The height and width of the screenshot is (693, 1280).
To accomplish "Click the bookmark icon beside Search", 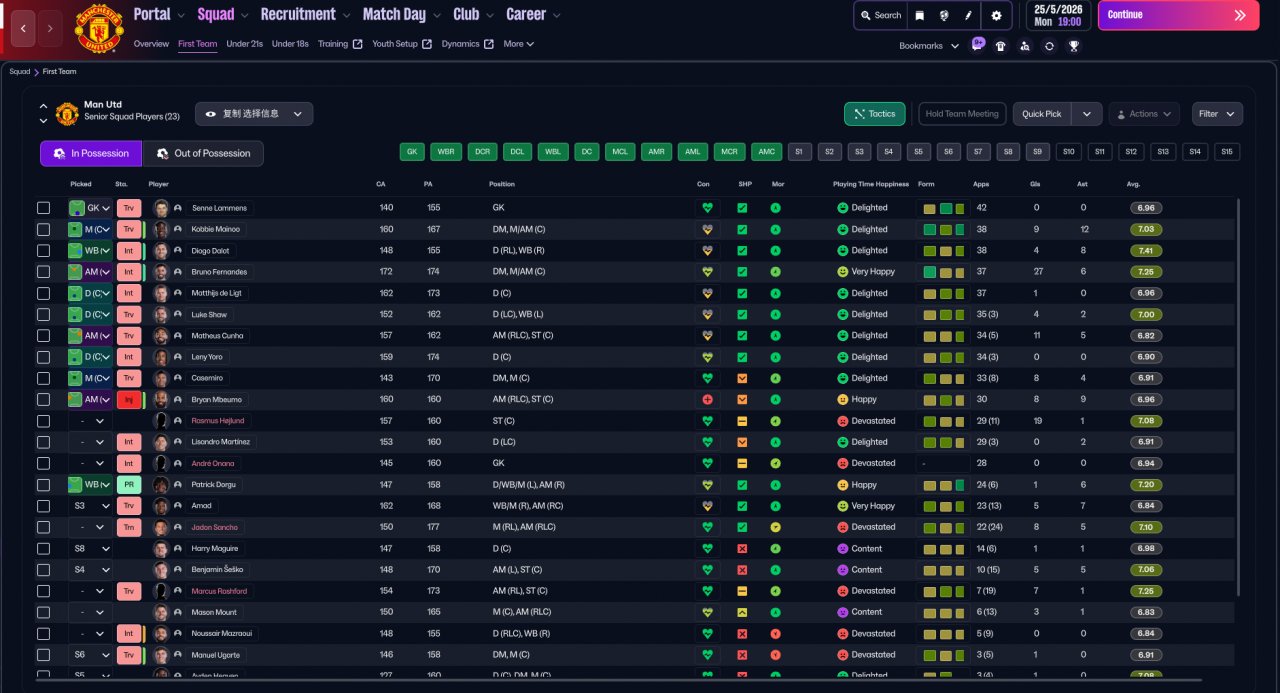I will pos(920,16).
